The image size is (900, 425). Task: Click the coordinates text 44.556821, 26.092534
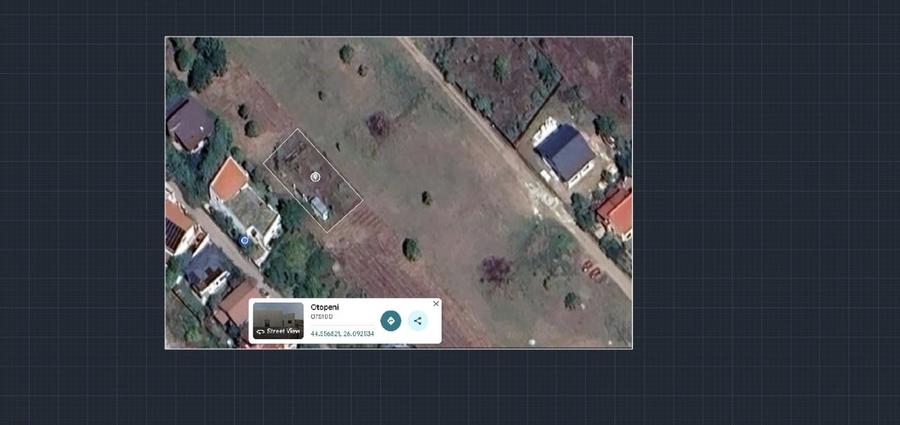click(342, 333)
